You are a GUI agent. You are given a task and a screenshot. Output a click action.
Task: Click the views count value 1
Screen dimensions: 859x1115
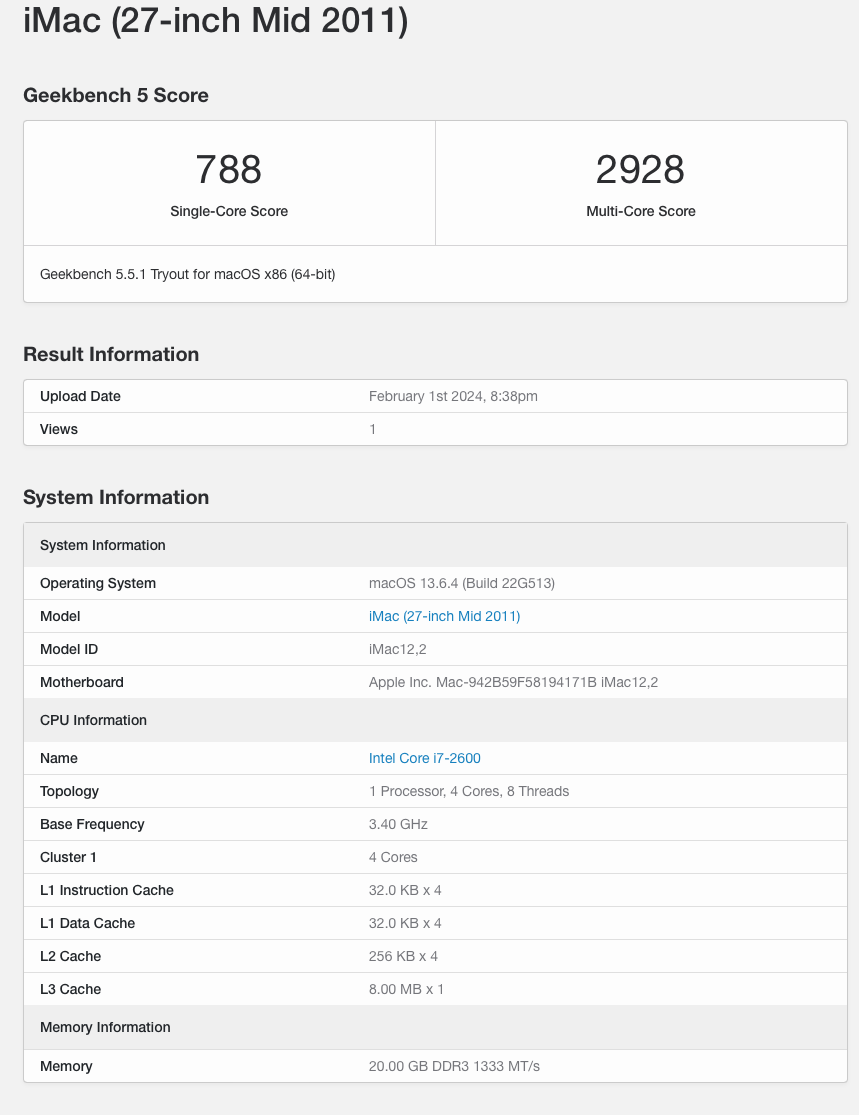(373, 430)
